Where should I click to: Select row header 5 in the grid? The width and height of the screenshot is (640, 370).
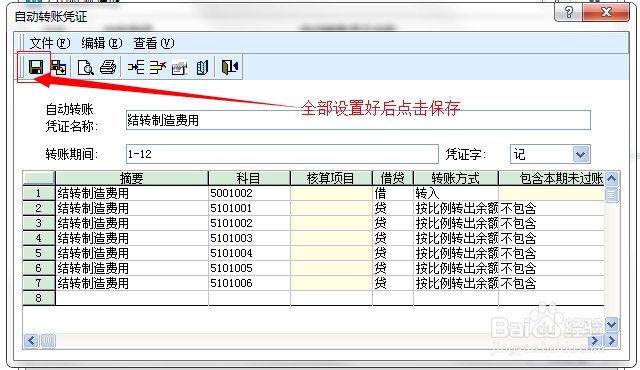39,253
